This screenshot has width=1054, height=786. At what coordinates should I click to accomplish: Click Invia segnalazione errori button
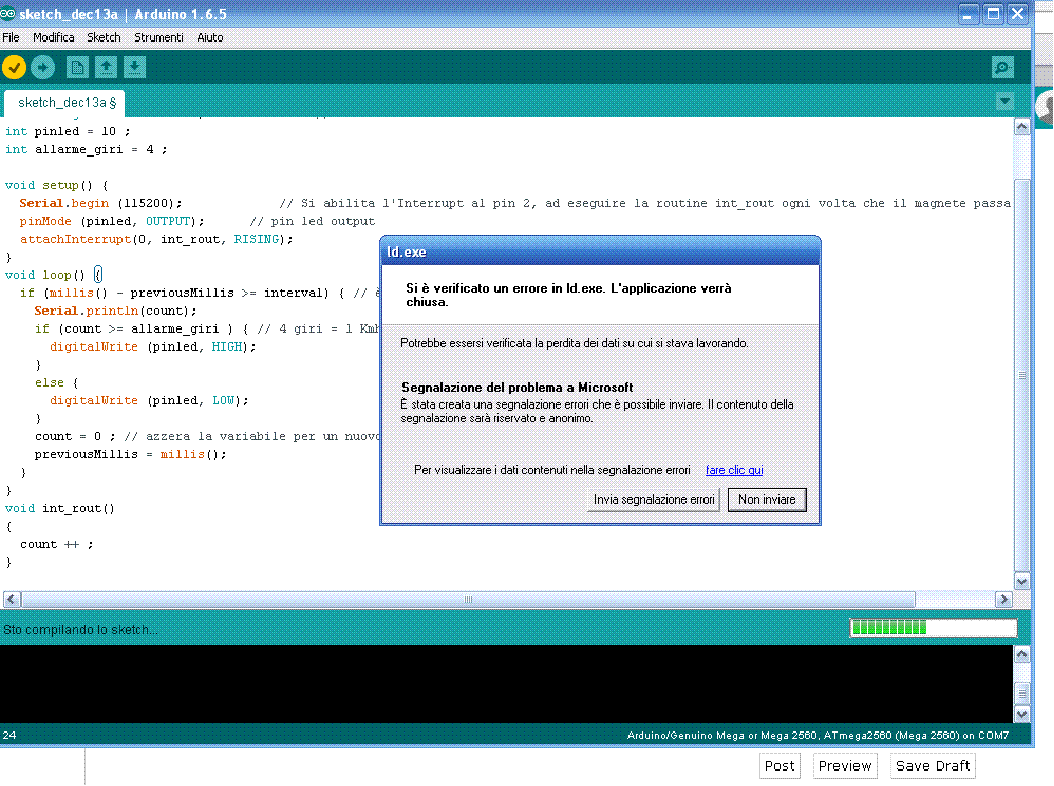pos(653,499)
